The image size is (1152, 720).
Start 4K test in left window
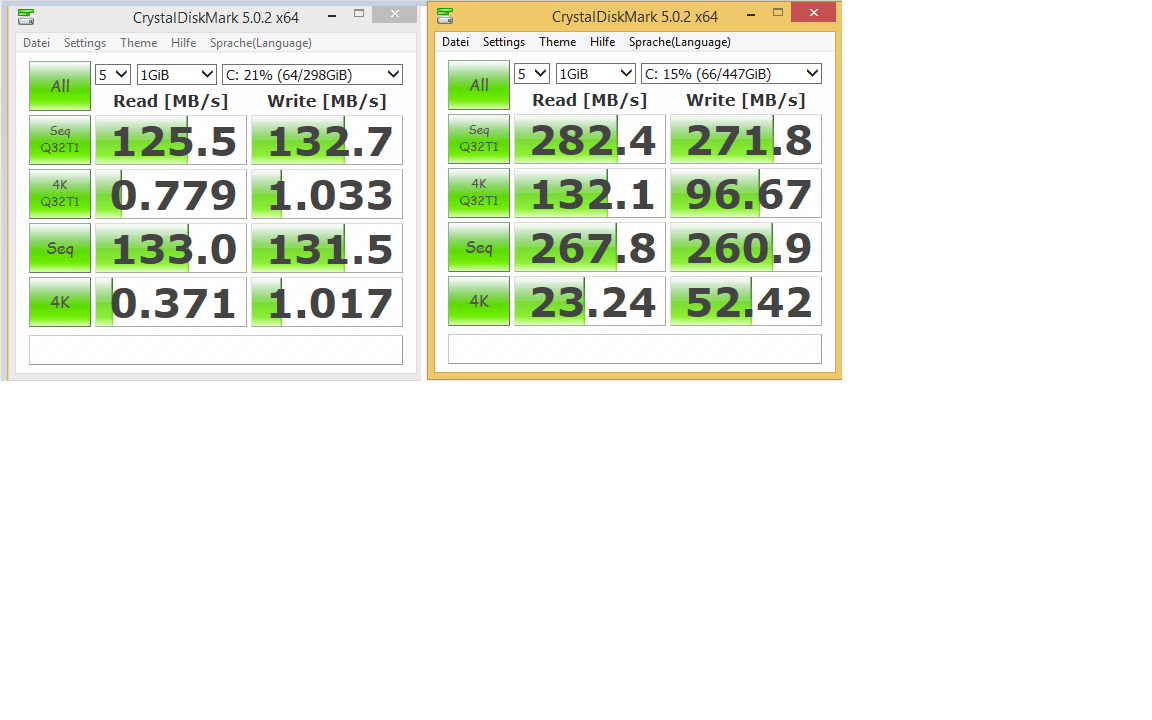point(60,302)
